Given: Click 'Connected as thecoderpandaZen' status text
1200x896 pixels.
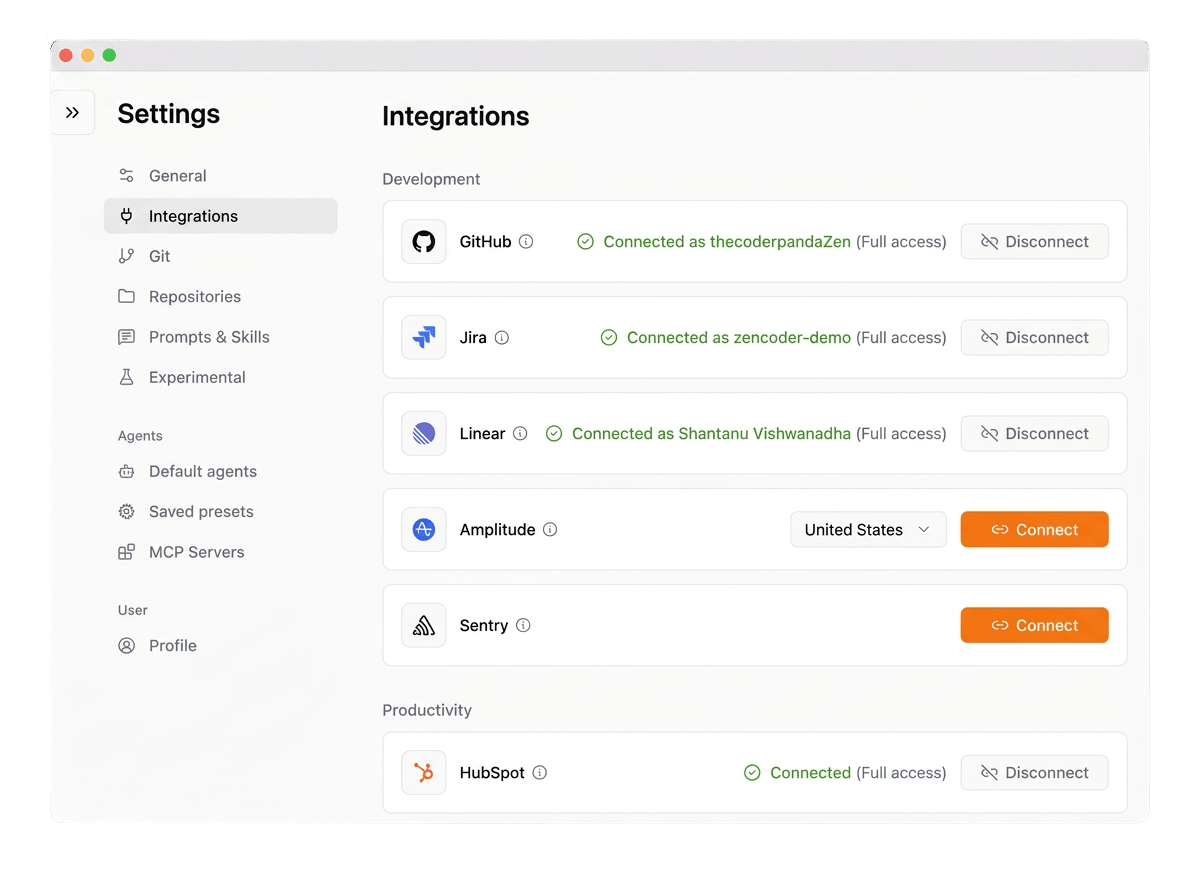Looking at the screenshot, I should tap(727, 242).
